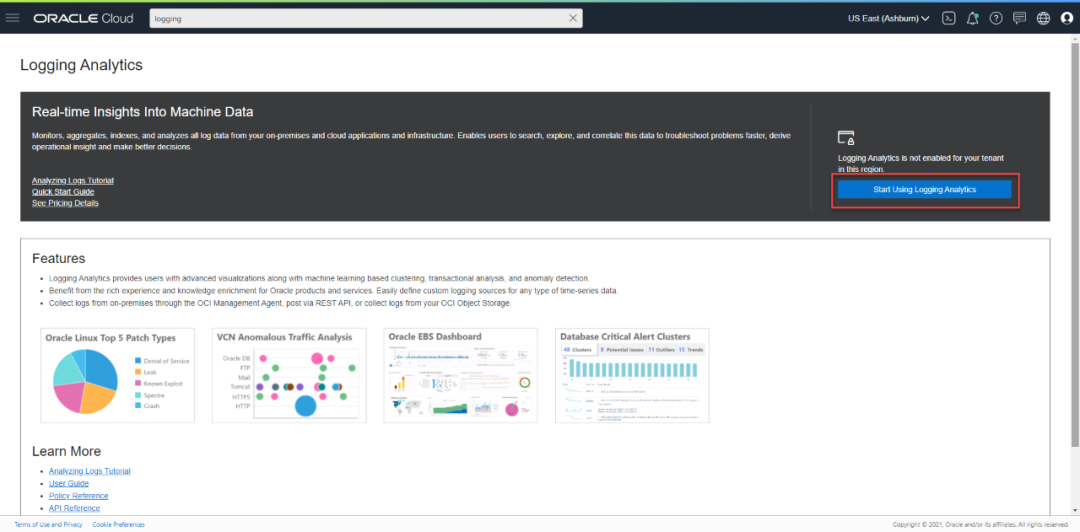Open Cookie Preferences footer link
The width and height of the screenshot is (1080, 532).
tap(118, 525)
